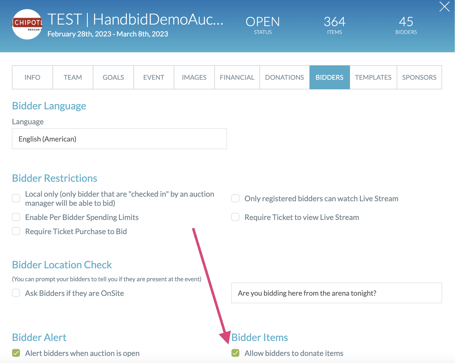Click the OPEN status indicator
Image resolution: width=455 pixels, height=363 pixels.
pos(263,24)
